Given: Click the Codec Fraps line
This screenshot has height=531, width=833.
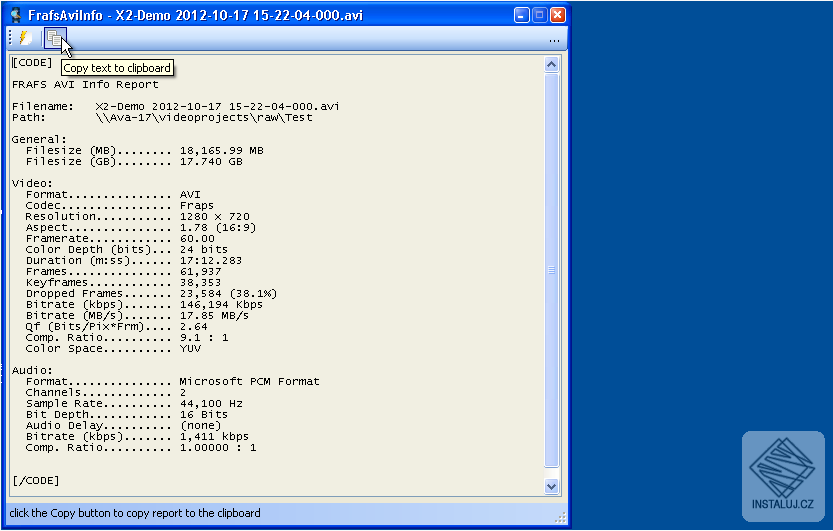Looking at the screenshot, I should click(120, 205).
